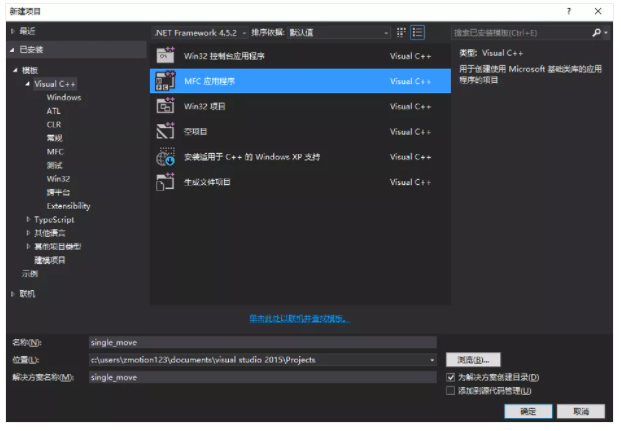621x431 pixels.
Task: Expand the 其他项目类型 tree node
Action: coord(28,246)
